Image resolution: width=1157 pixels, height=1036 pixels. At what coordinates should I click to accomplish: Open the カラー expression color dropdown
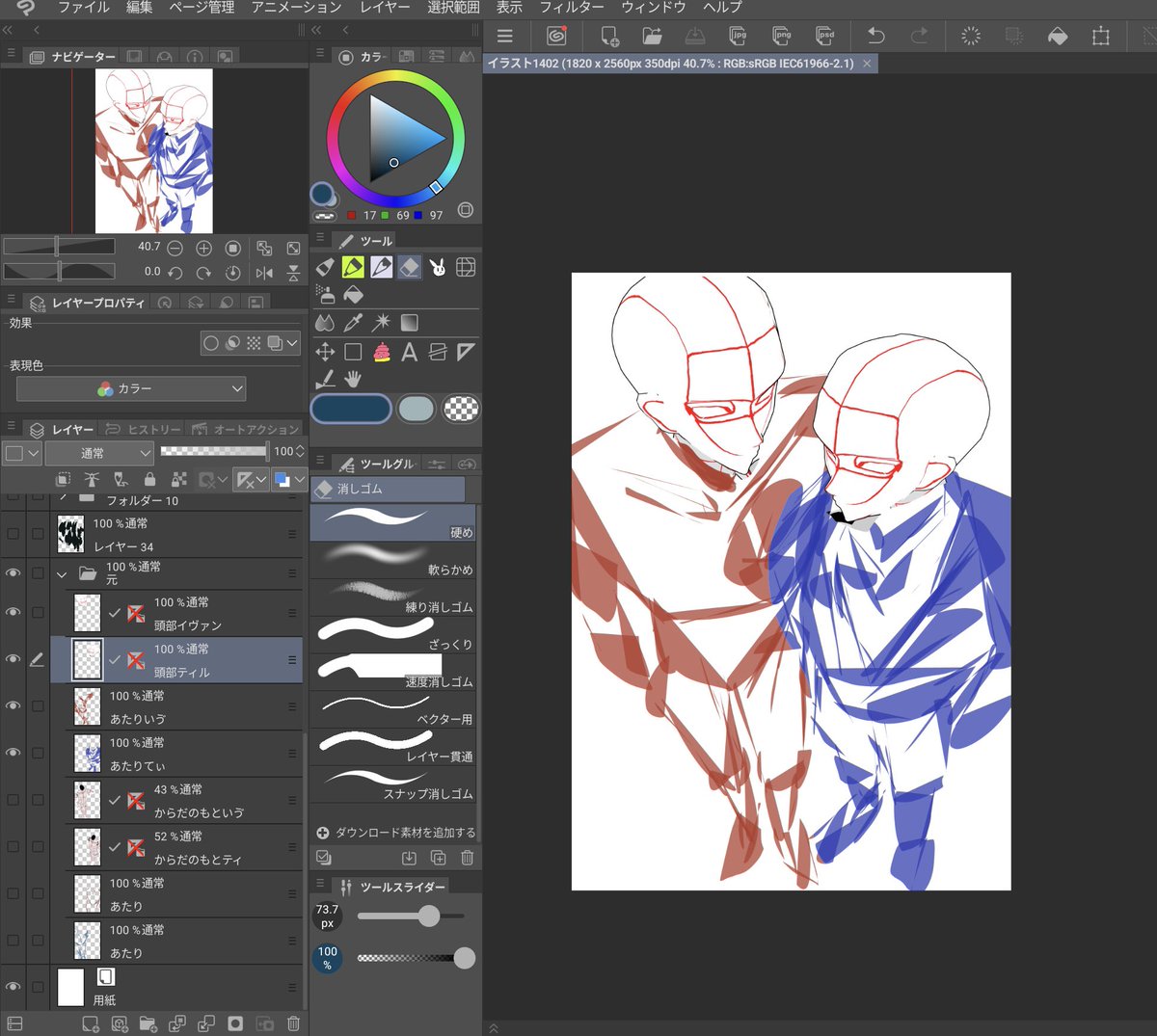(131, 388)
